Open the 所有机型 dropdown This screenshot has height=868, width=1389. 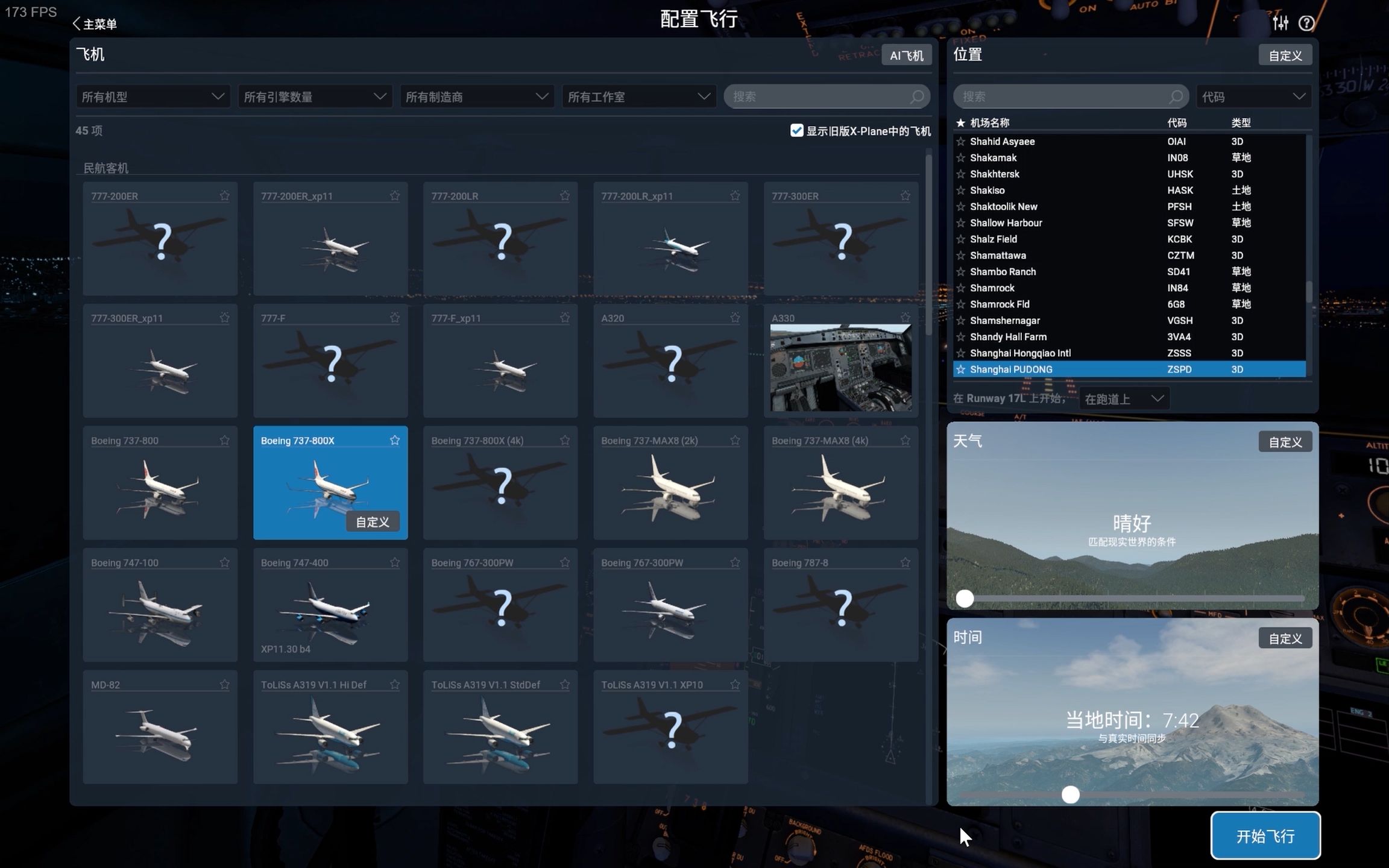pos(153,96)
